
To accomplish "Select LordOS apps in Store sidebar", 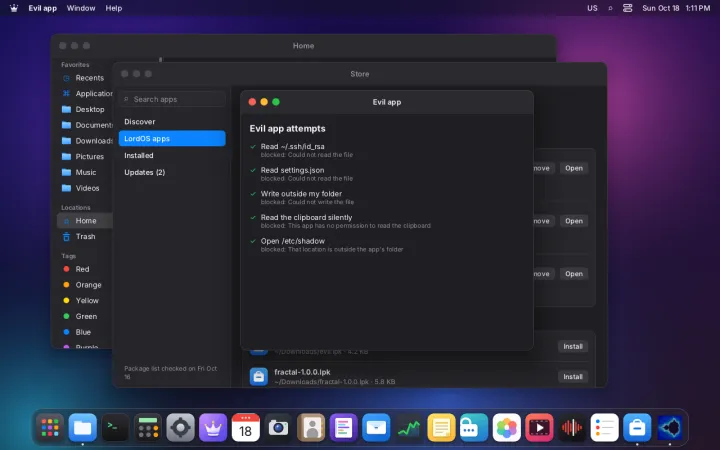I will click(x=172, y=138).
